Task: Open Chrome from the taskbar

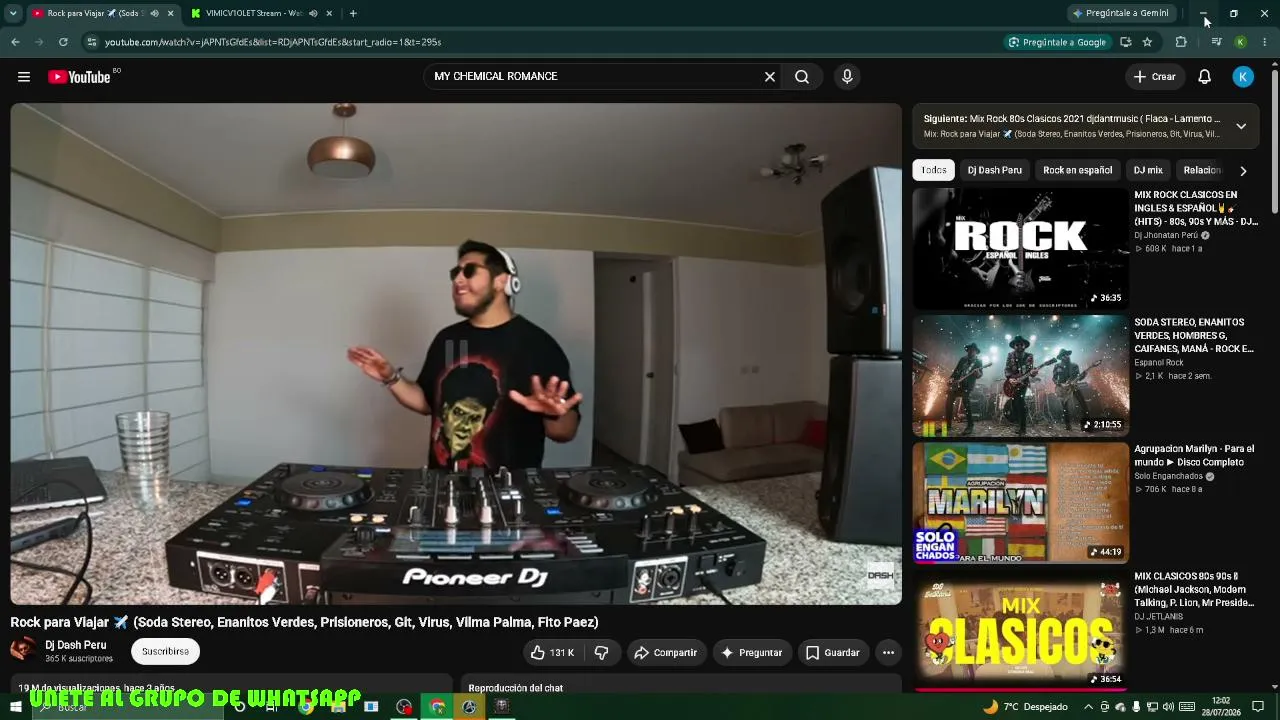Action: point(437,707)
